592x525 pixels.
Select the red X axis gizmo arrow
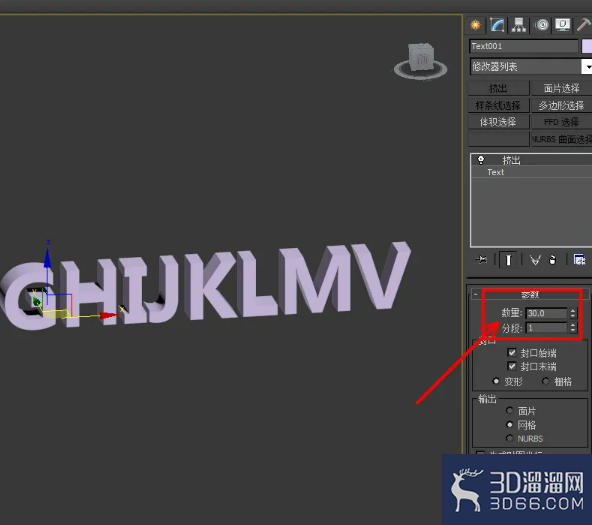point(109,315)
